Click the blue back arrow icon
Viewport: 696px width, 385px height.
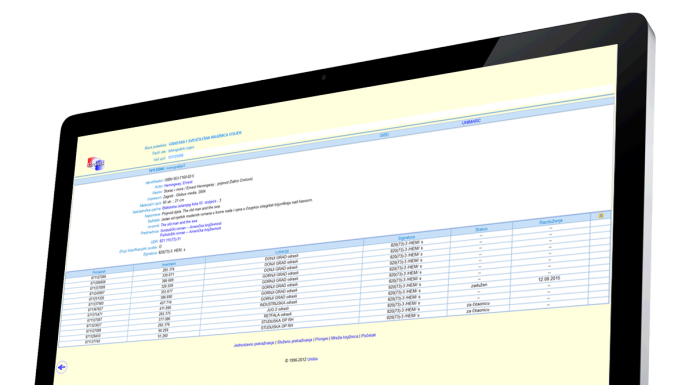62,367
